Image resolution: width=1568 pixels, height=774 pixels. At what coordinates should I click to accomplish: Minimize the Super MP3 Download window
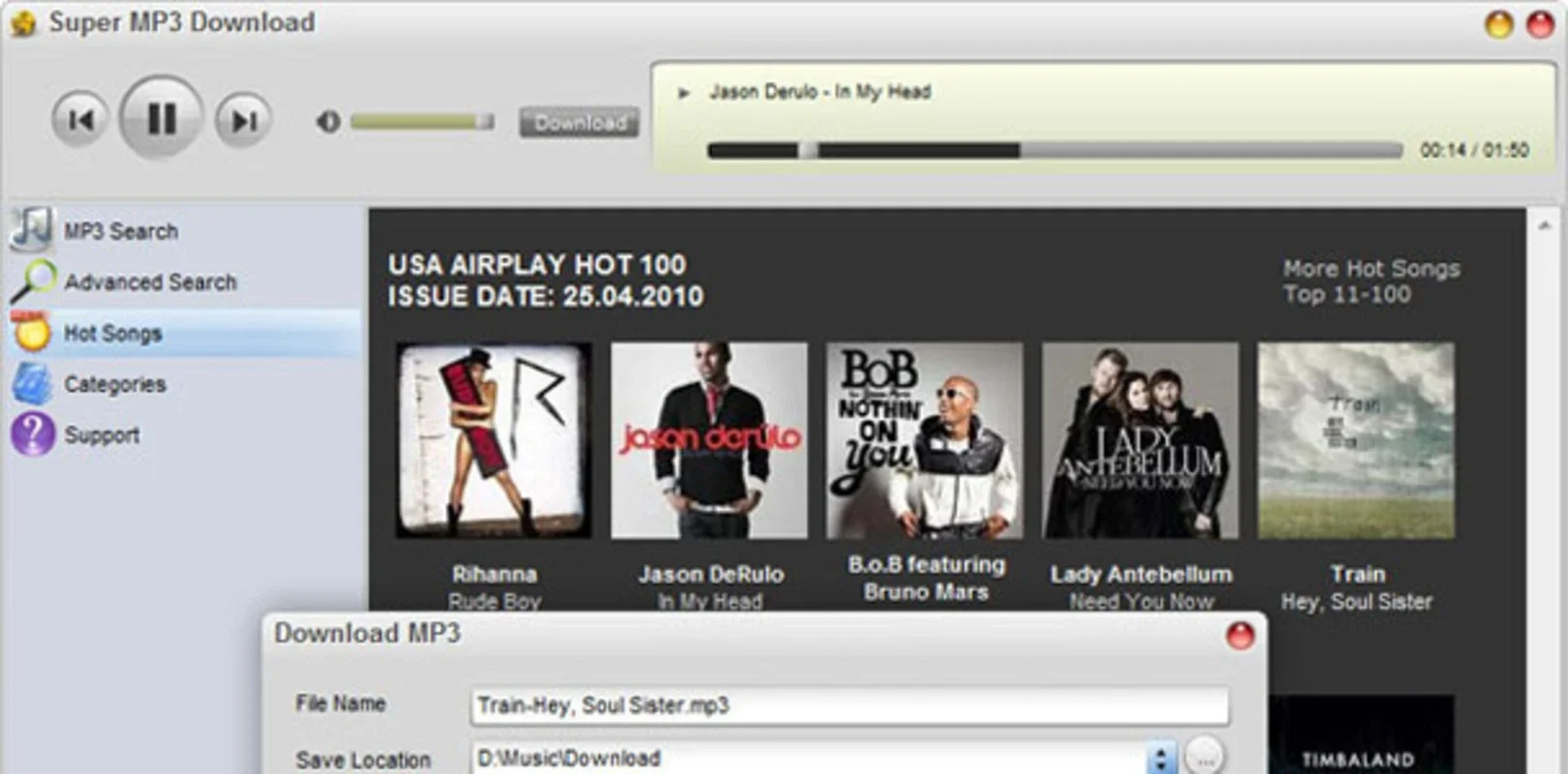click(x=1498, y=24)
